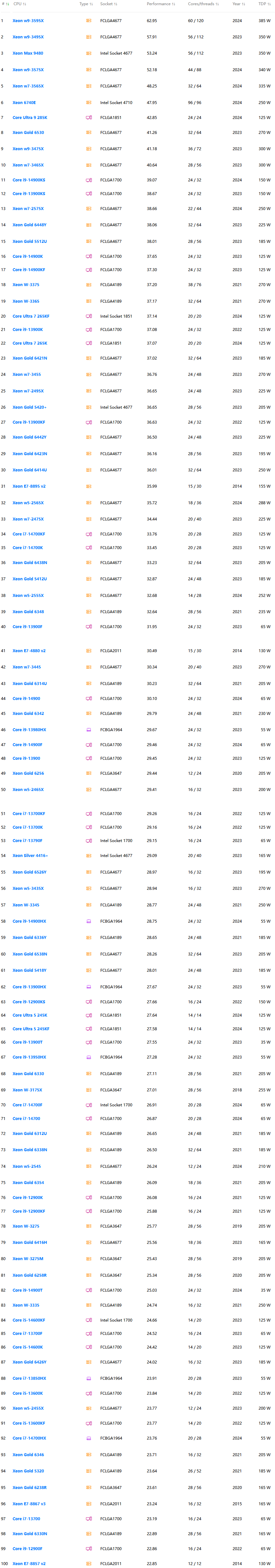
Task: Sort table by the Performance column header
Action: (161, 4)
